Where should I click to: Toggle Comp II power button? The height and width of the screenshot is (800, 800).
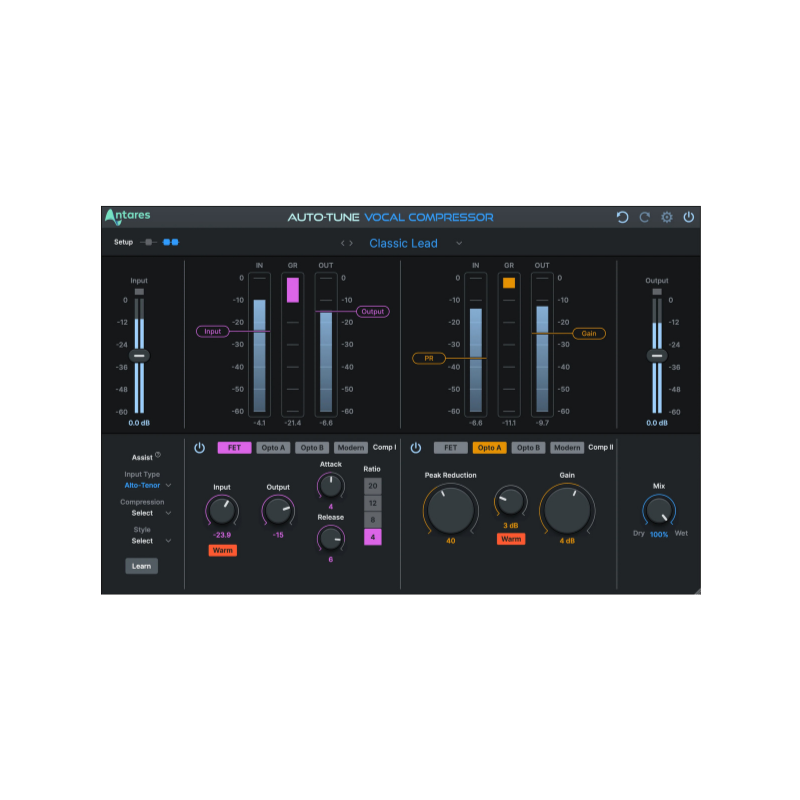[416, 448]
